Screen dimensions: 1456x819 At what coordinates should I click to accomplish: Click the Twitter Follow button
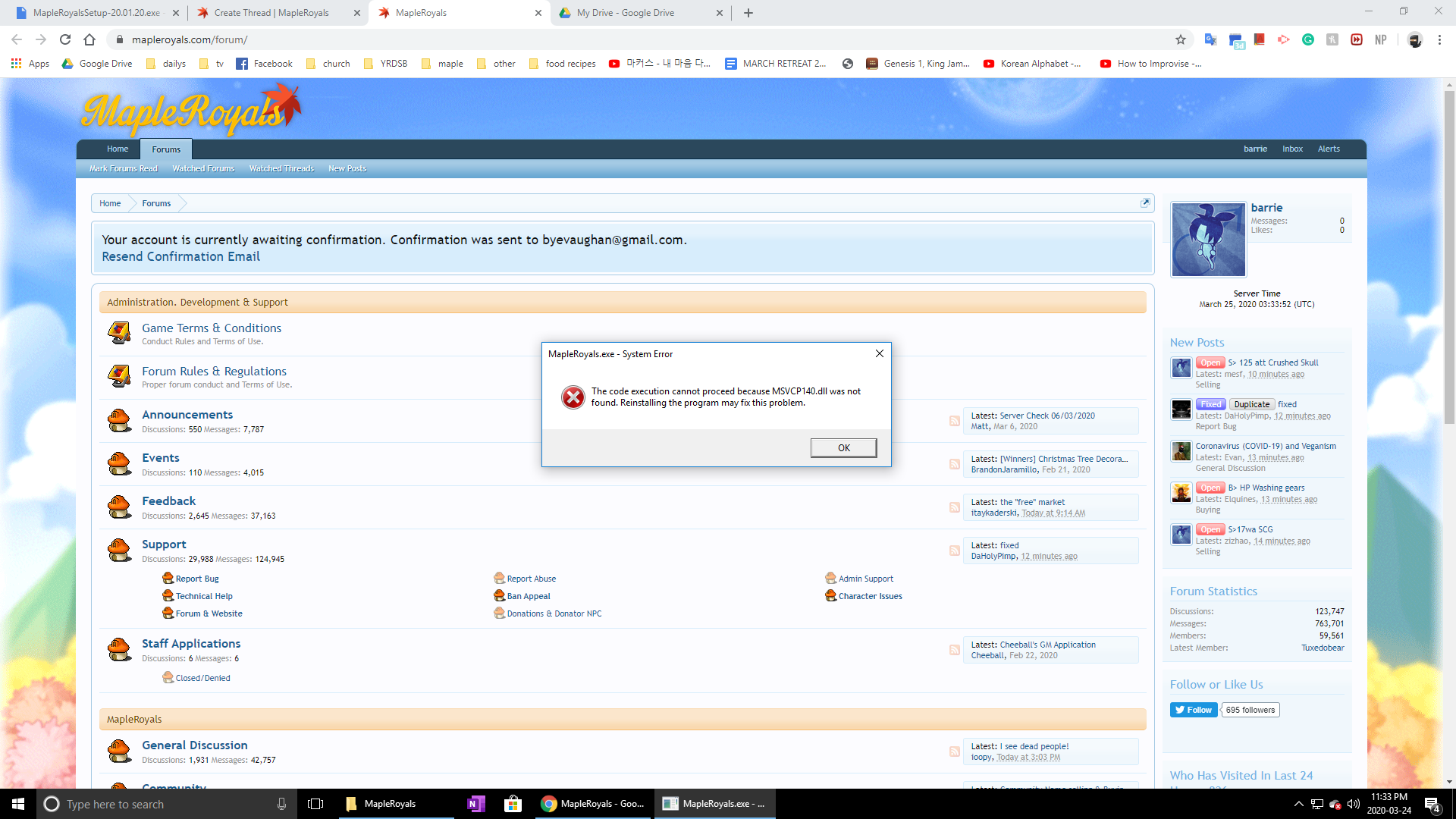pos(1194,710)
